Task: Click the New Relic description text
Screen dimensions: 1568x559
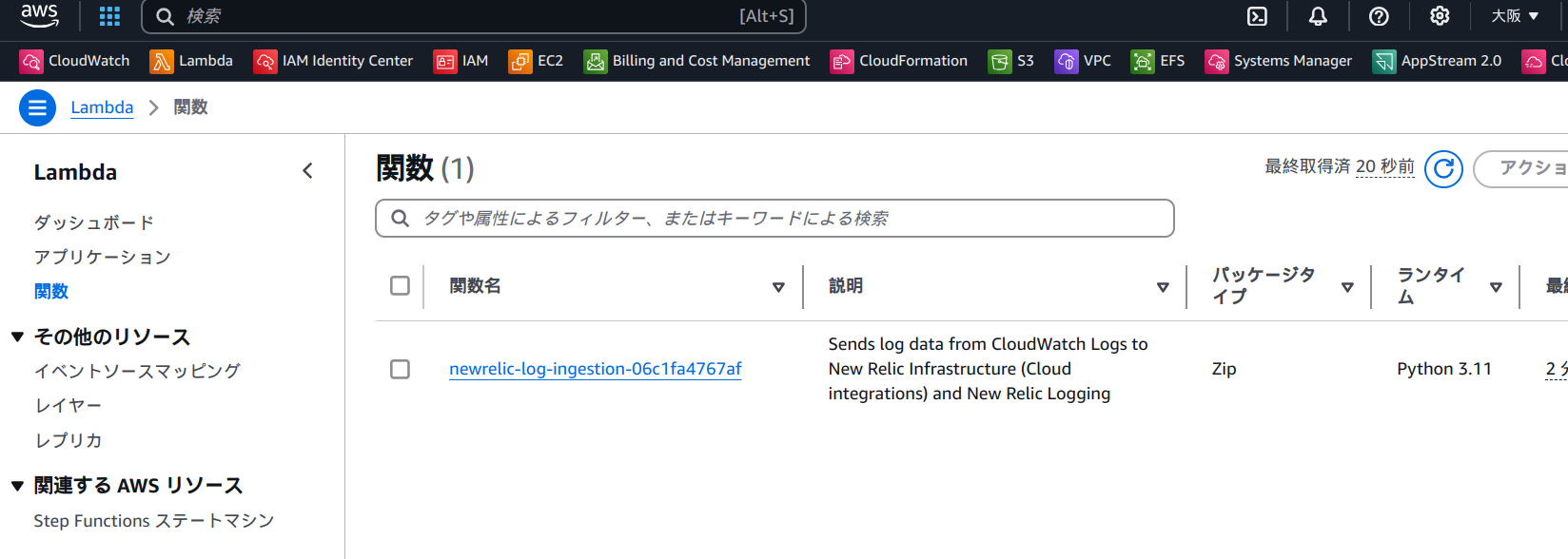Action: coord(989,369)
